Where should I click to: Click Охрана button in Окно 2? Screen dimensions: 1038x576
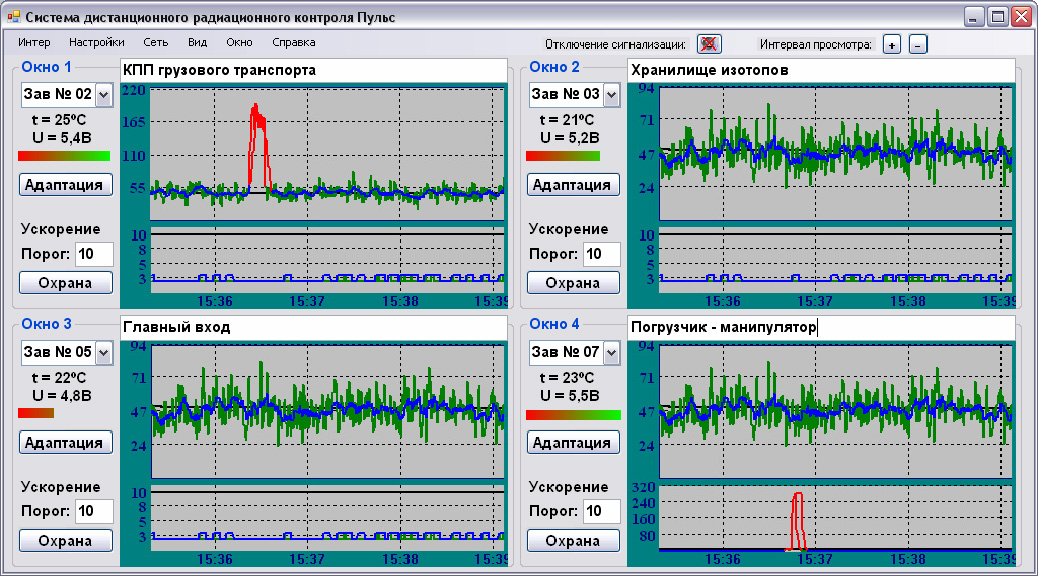pyautogui.click(x=573, y=283)
